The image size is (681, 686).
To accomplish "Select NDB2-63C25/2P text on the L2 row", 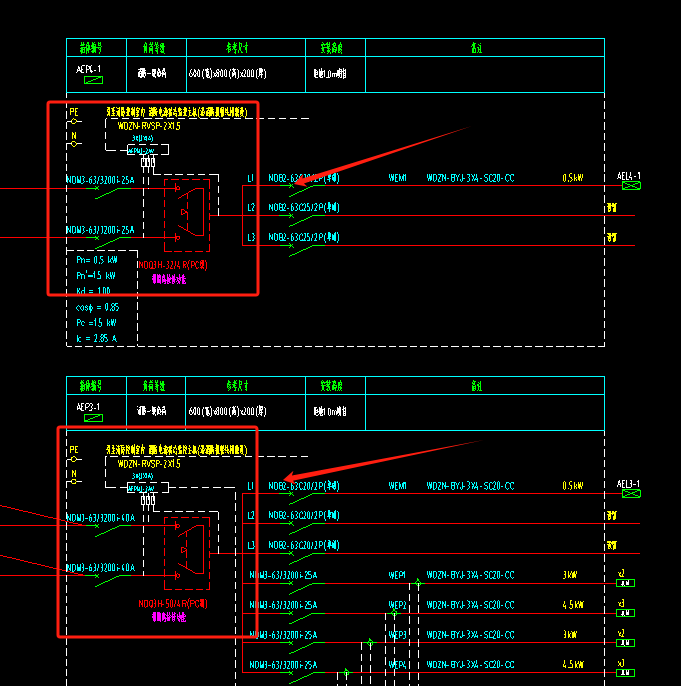I will point(304,207).
